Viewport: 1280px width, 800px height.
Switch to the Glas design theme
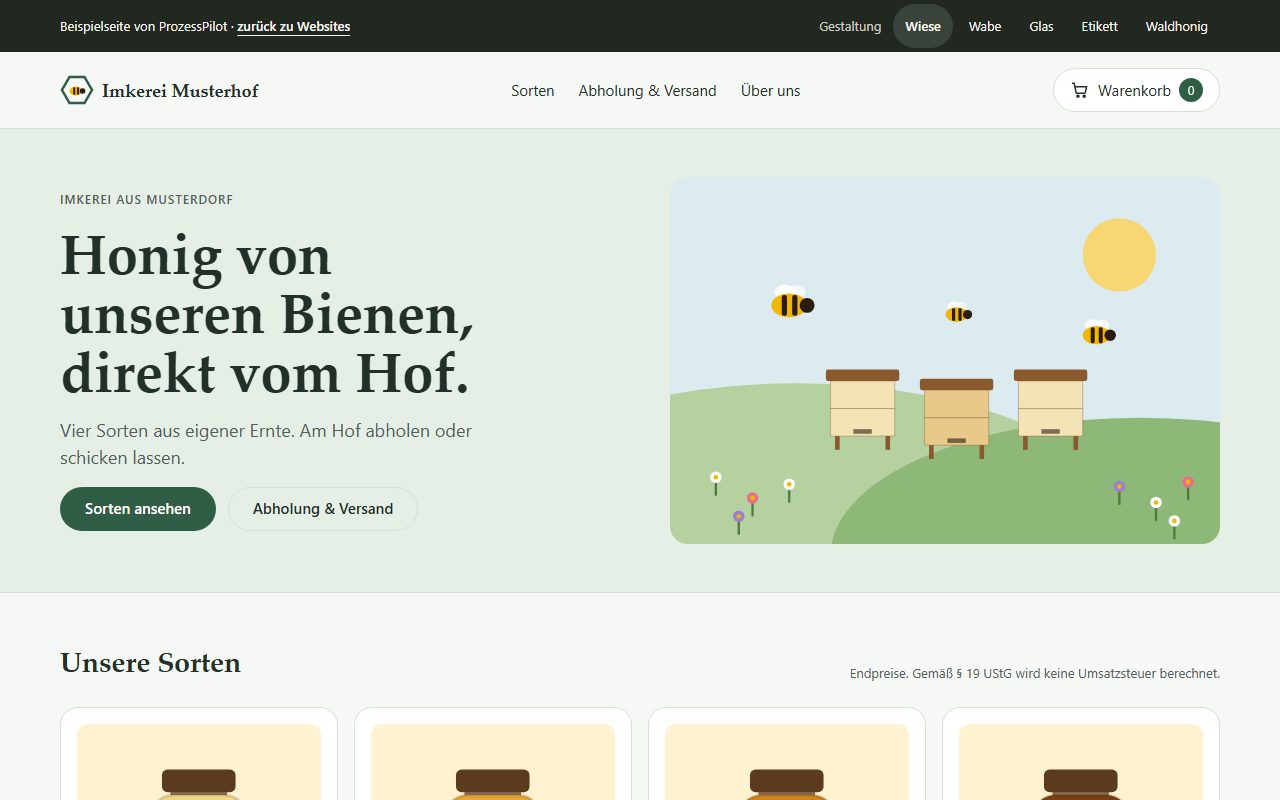[1041, 26]
